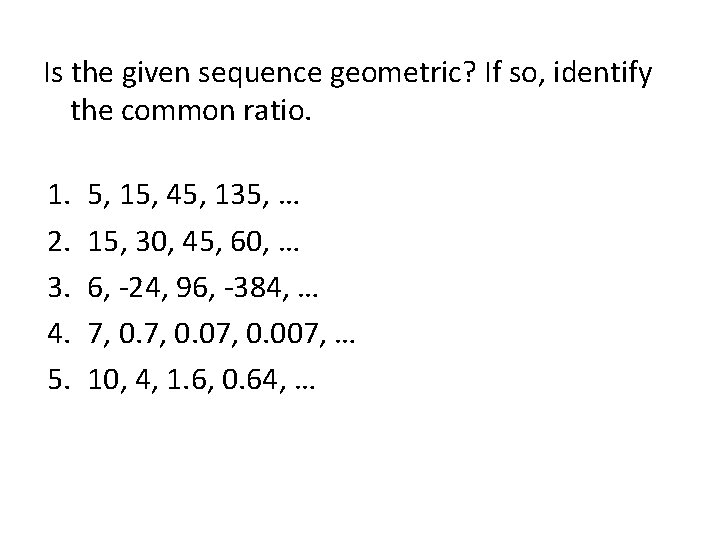Click the list number '3.' marker
This screenshot has height=540, width=720.
[59, 288]
